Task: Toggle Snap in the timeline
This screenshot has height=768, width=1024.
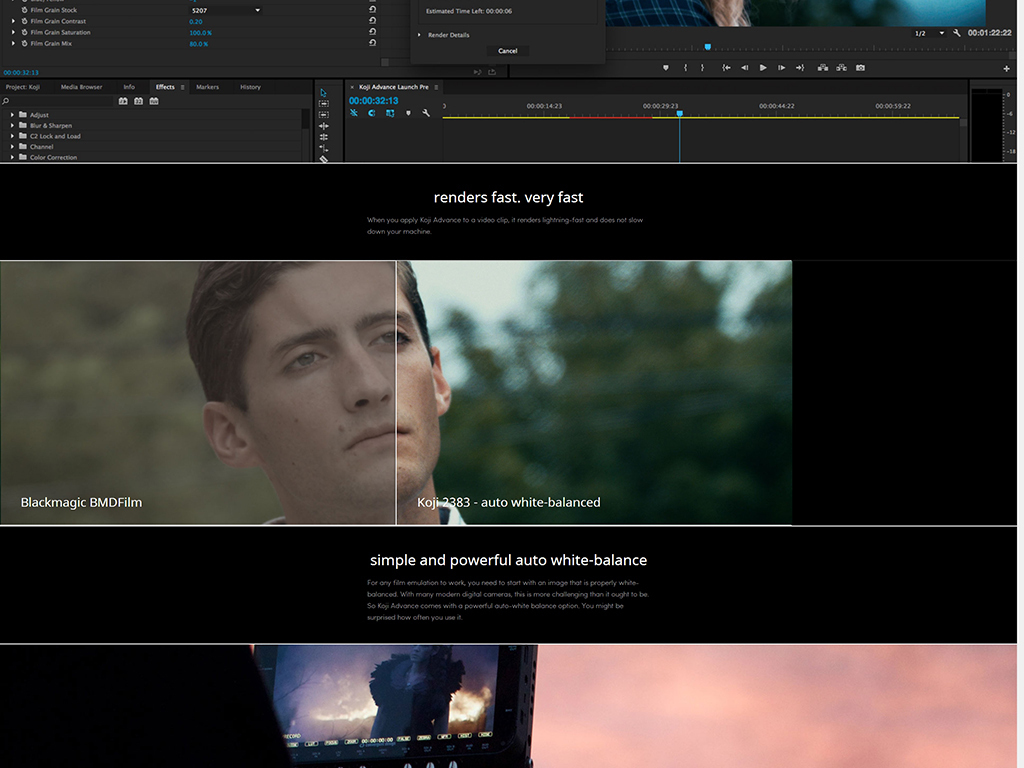Action: pyautogui.click(x=372, y=113)
